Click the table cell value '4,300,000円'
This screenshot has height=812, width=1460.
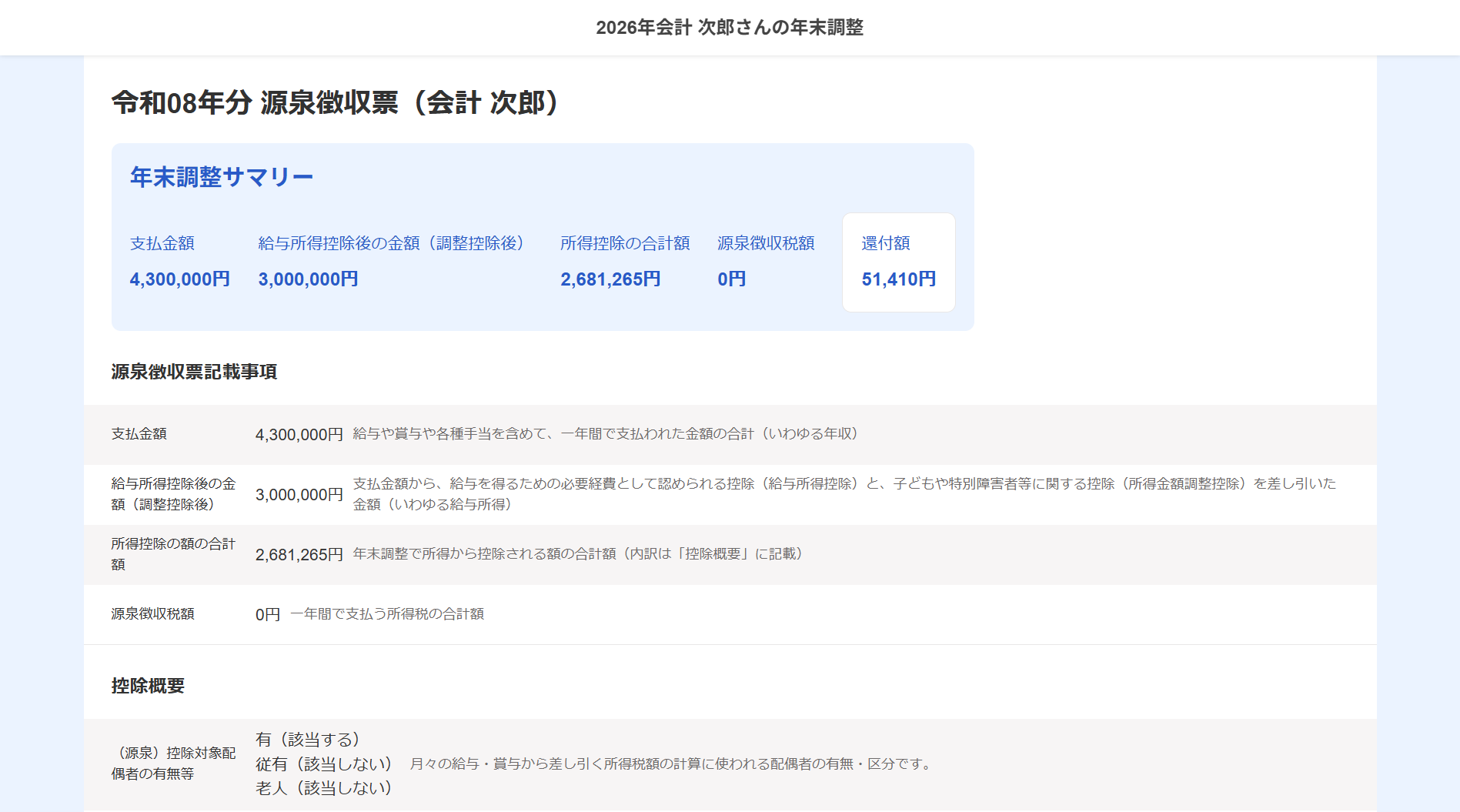(299, 435)
